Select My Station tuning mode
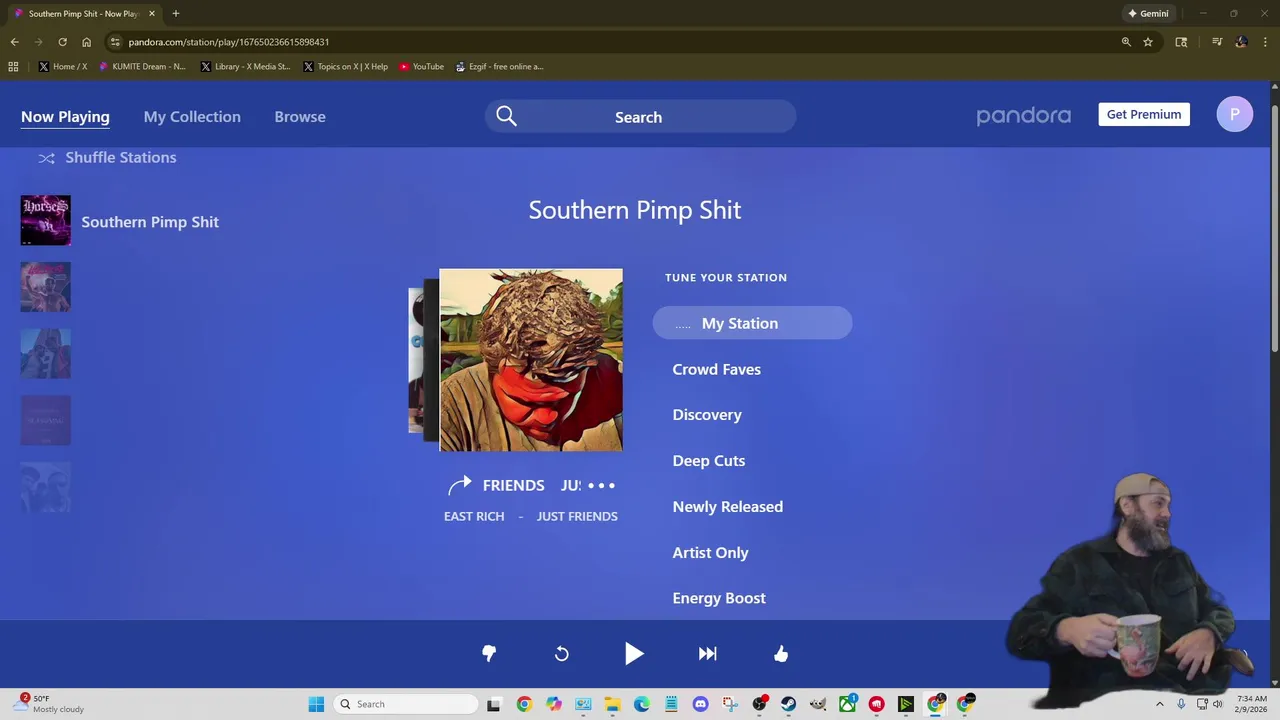The image size is (1280, 720). coord(752,323)
